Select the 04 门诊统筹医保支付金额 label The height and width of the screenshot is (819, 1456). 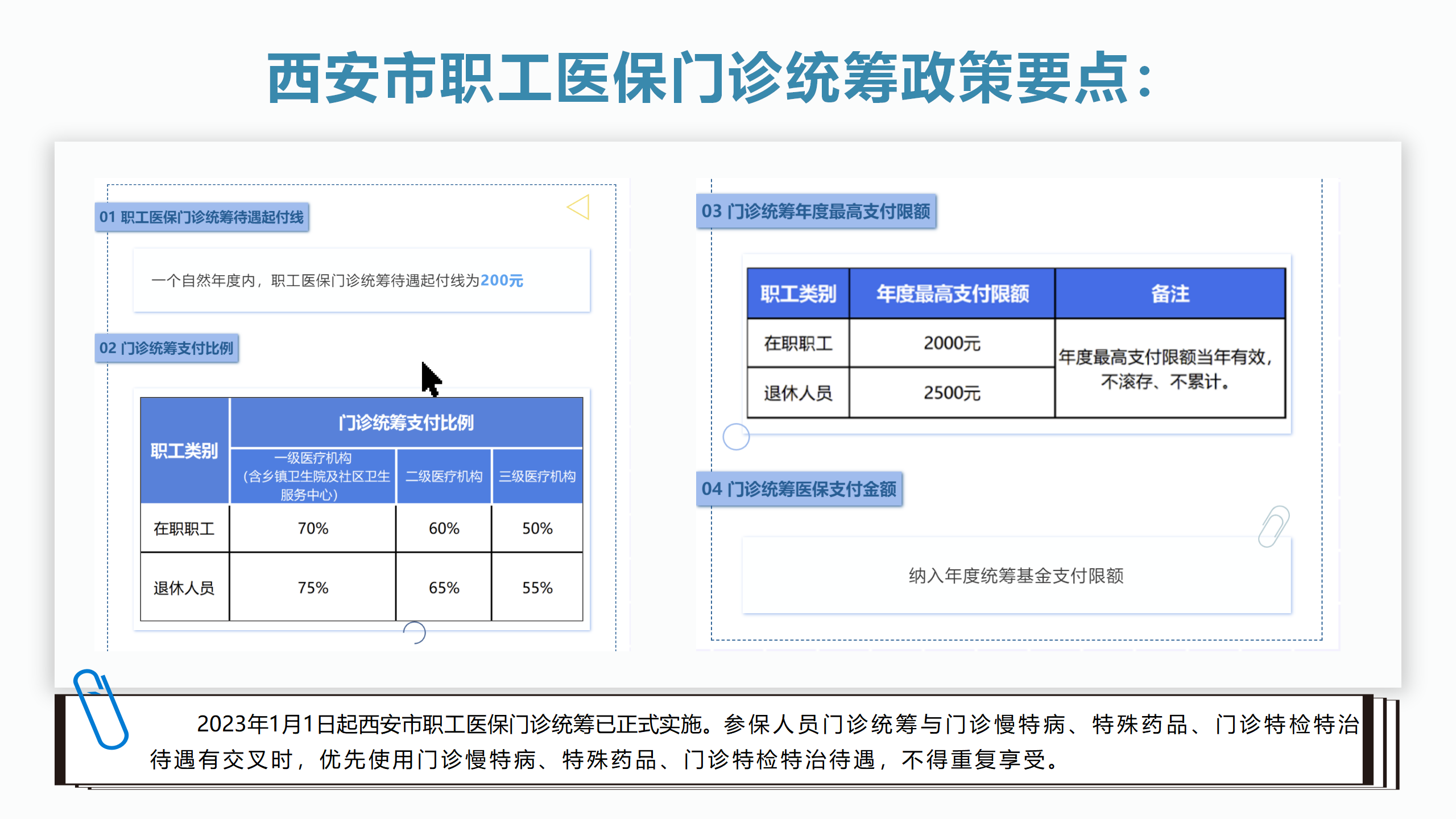(x=799, y=489)
